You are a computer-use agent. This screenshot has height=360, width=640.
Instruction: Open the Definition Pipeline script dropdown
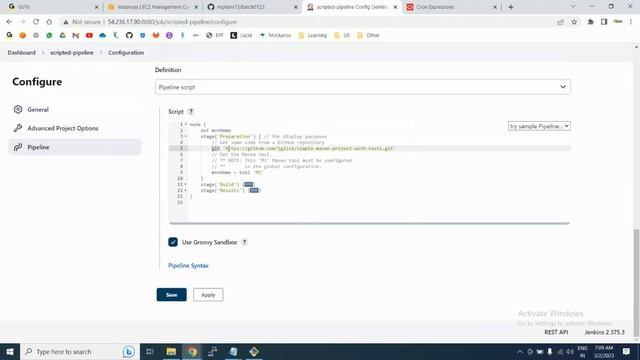(363, 87)
